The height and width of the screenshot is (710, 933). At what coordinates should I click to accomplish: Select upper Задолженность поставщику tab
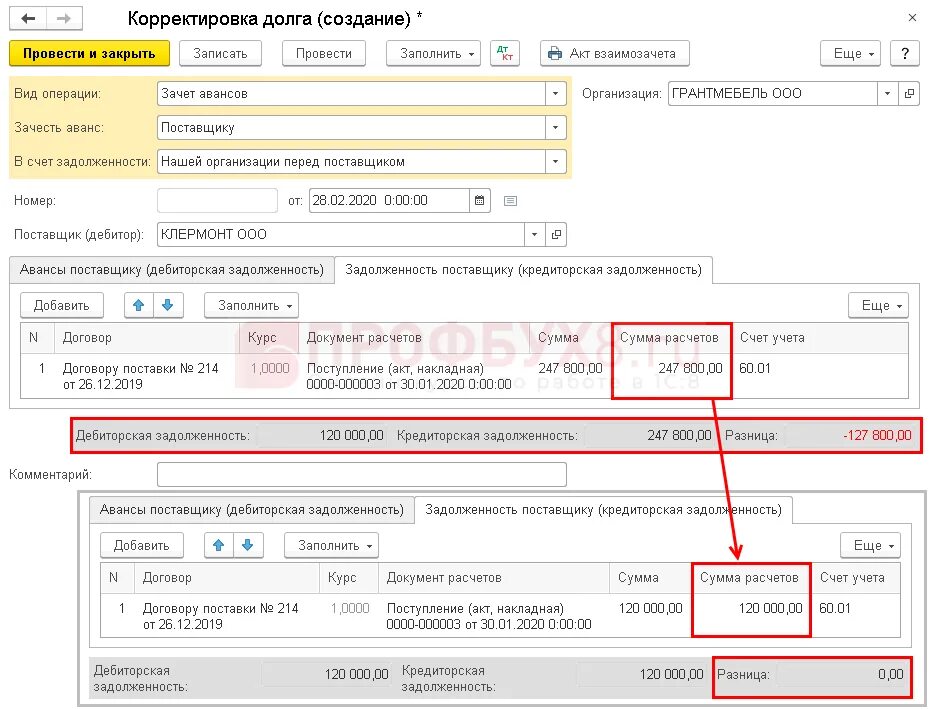click(x=524, y=270)
